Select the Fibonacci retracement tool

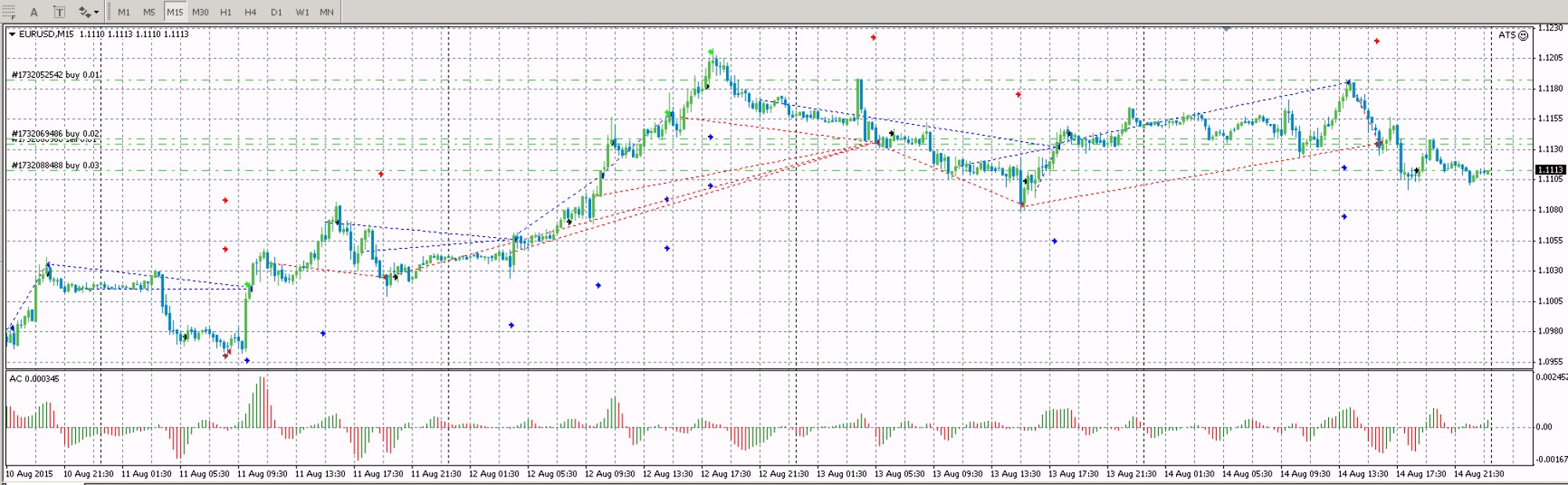point(9,12)
